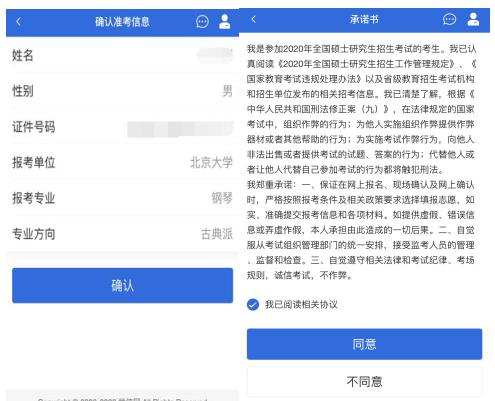Select 报考单位 row showing 北京大学
The image size is (495, 401).
point(122,162)
